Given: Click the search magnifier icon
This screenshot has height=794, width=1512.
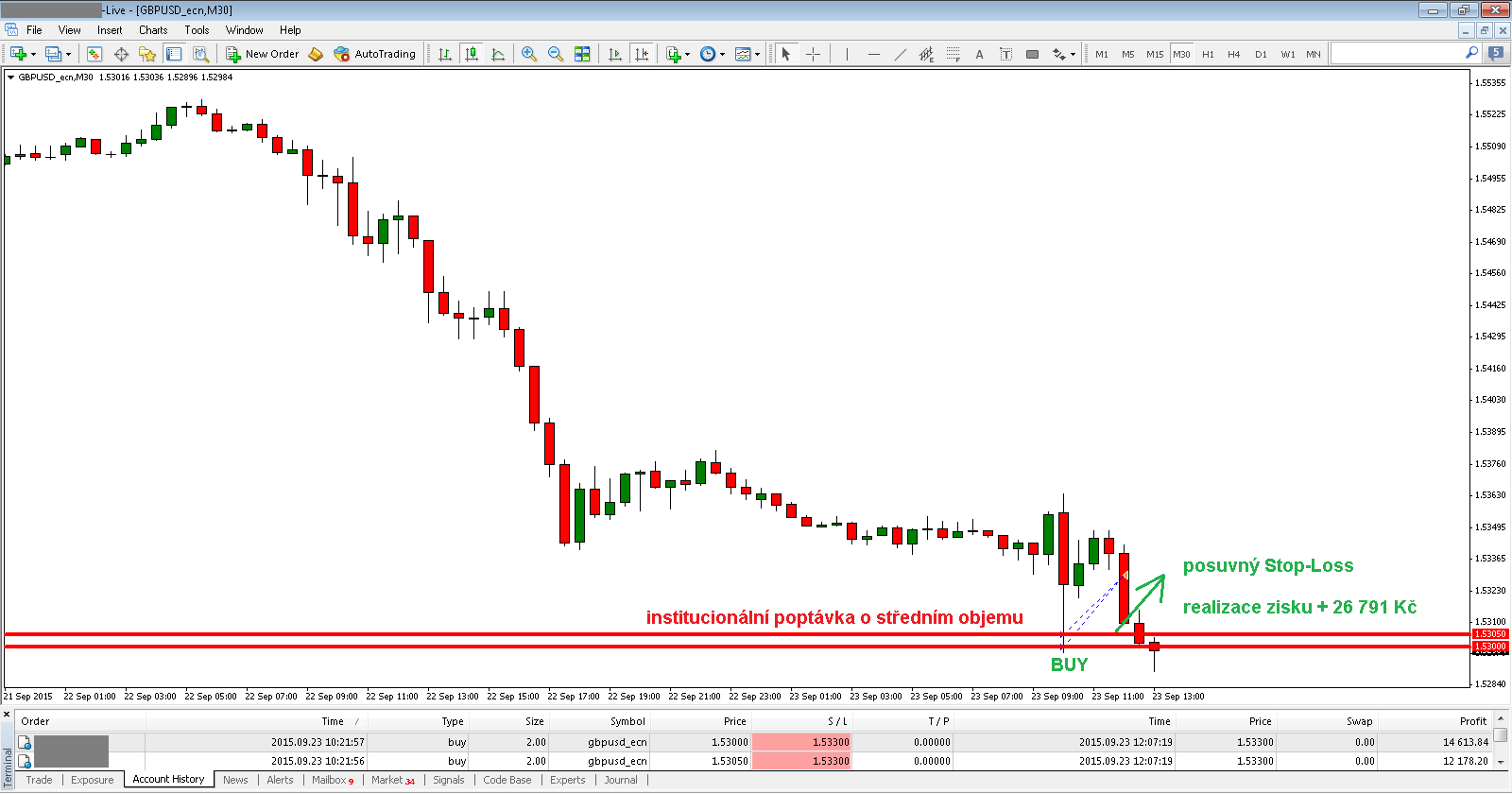Looking at the screenshot, I should (x=1471, y=53).
